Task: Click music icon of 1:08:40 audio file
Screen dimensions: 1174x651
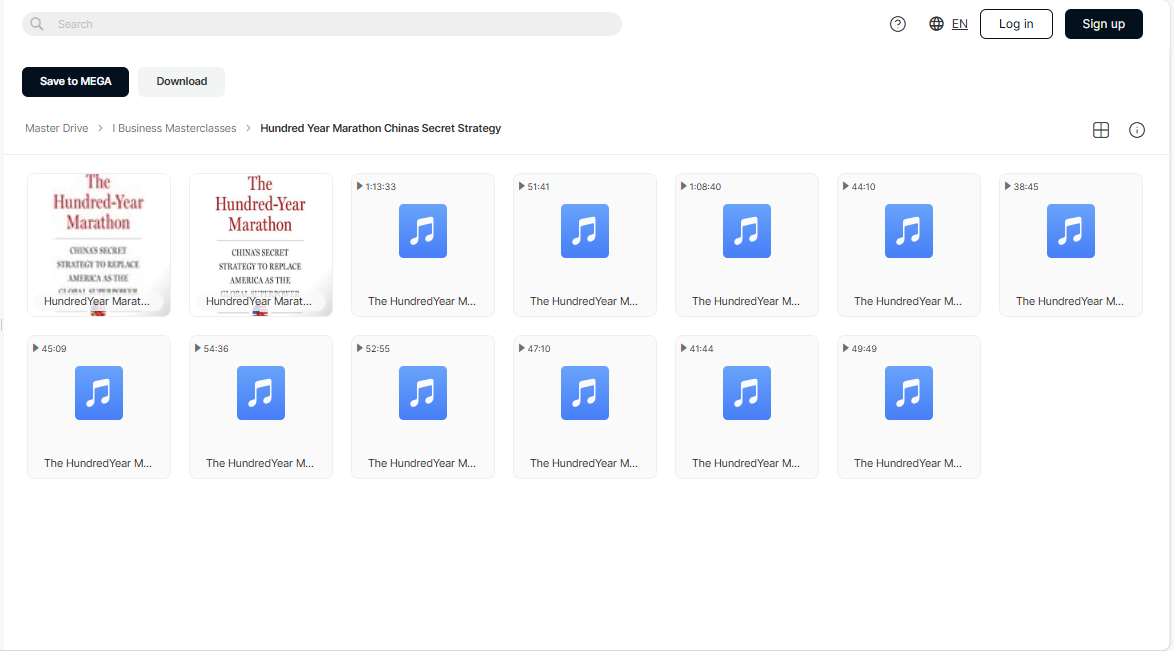Action: tap(746, 231)
